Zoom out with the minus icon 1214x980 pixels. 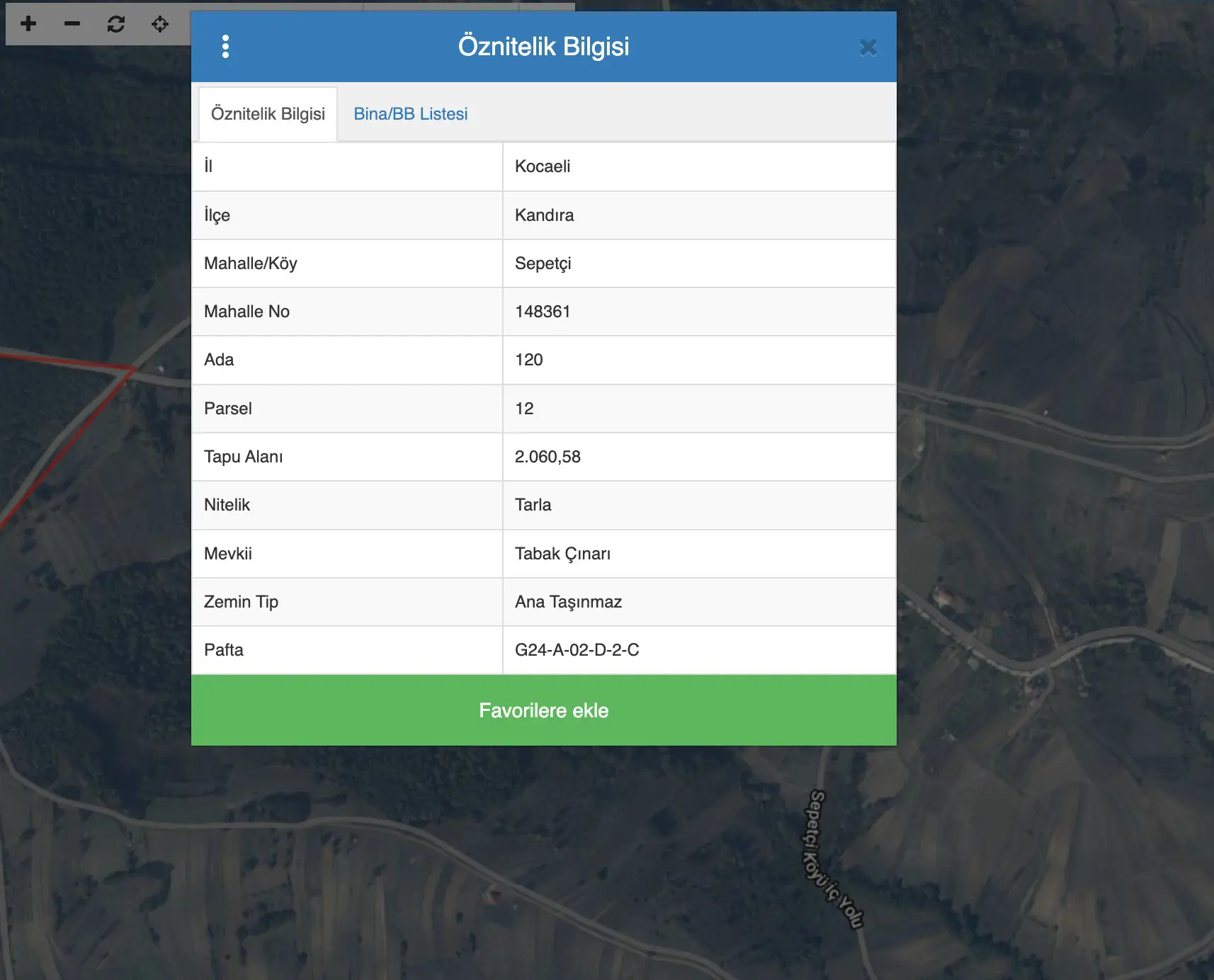[72, 24]
